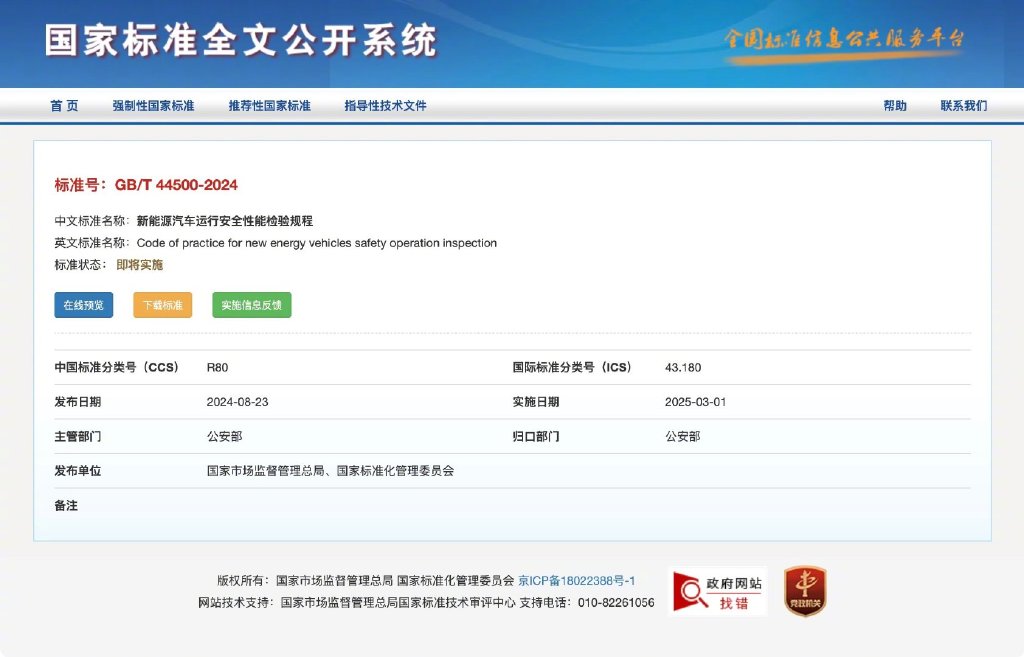Screen dimensions: 1024x657
Task: Open the 首页 home menu item
Action: click(64, 106)
